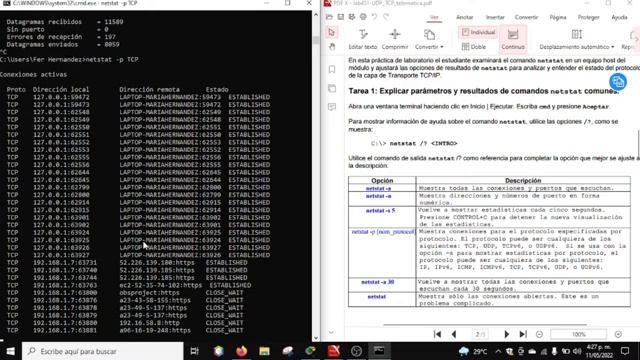Show hidden system tray icons
This screenshot has width=640, height=360.
click(498, 351)
